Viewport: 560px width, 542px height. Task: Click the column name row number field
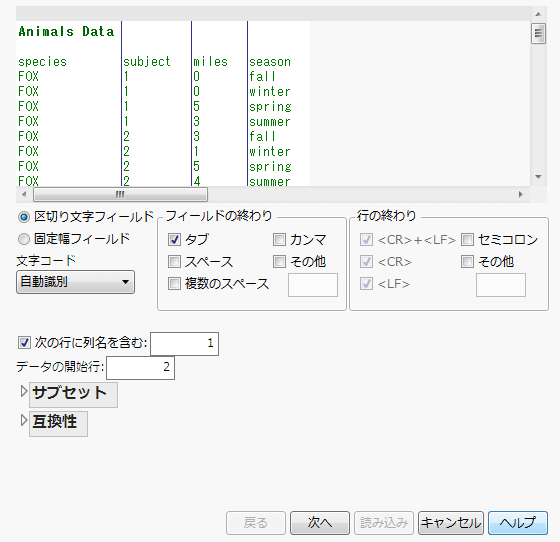(x=184, y=343)
